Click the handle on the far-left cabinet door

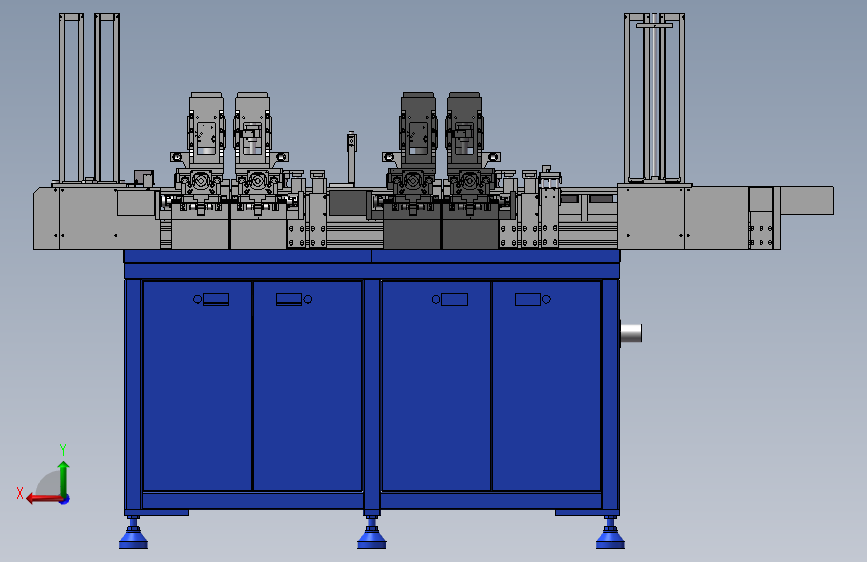click(x=216, y=299)
